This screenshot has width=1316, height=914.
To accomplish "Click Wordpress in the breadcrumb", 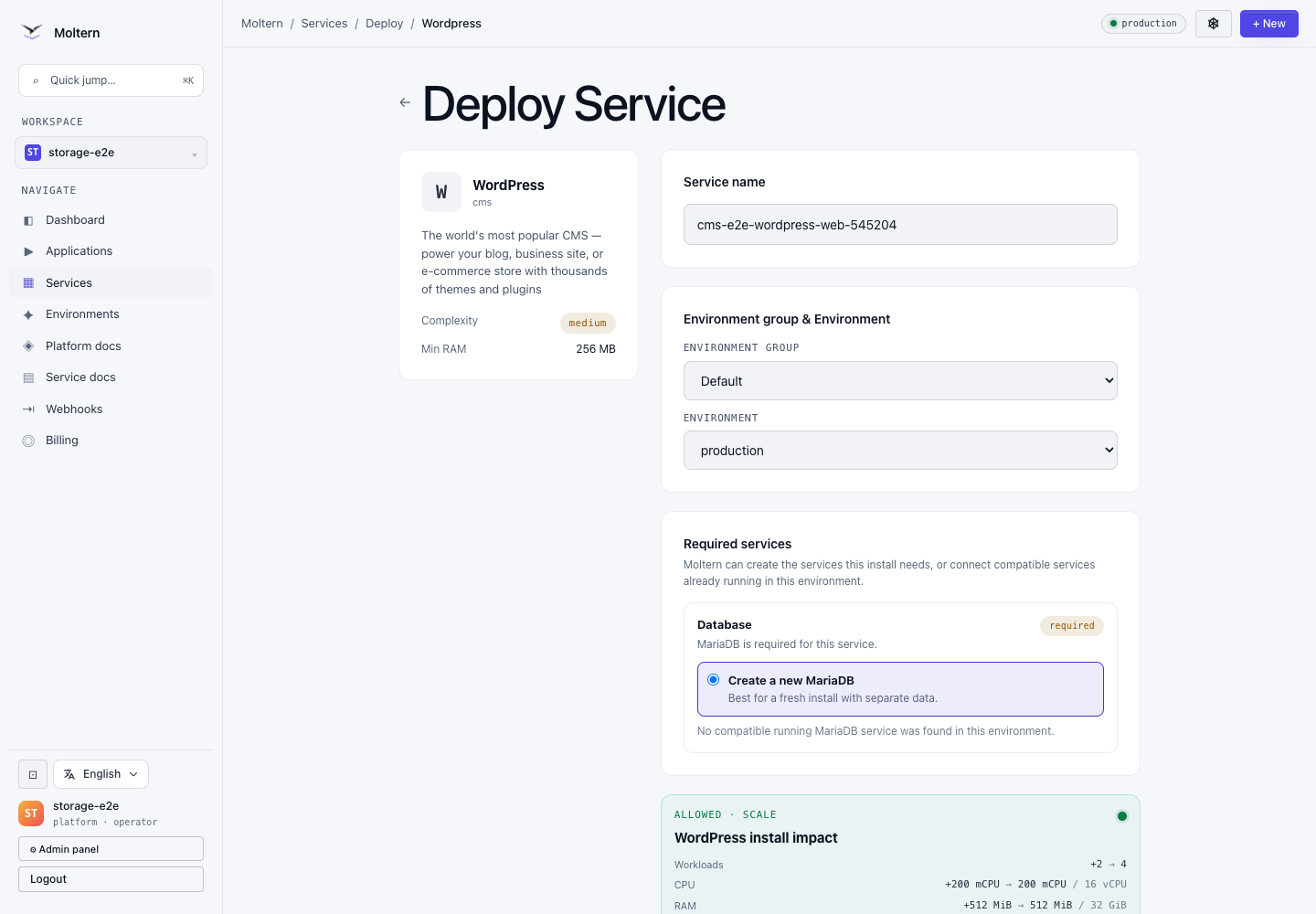I will point(451,24).
